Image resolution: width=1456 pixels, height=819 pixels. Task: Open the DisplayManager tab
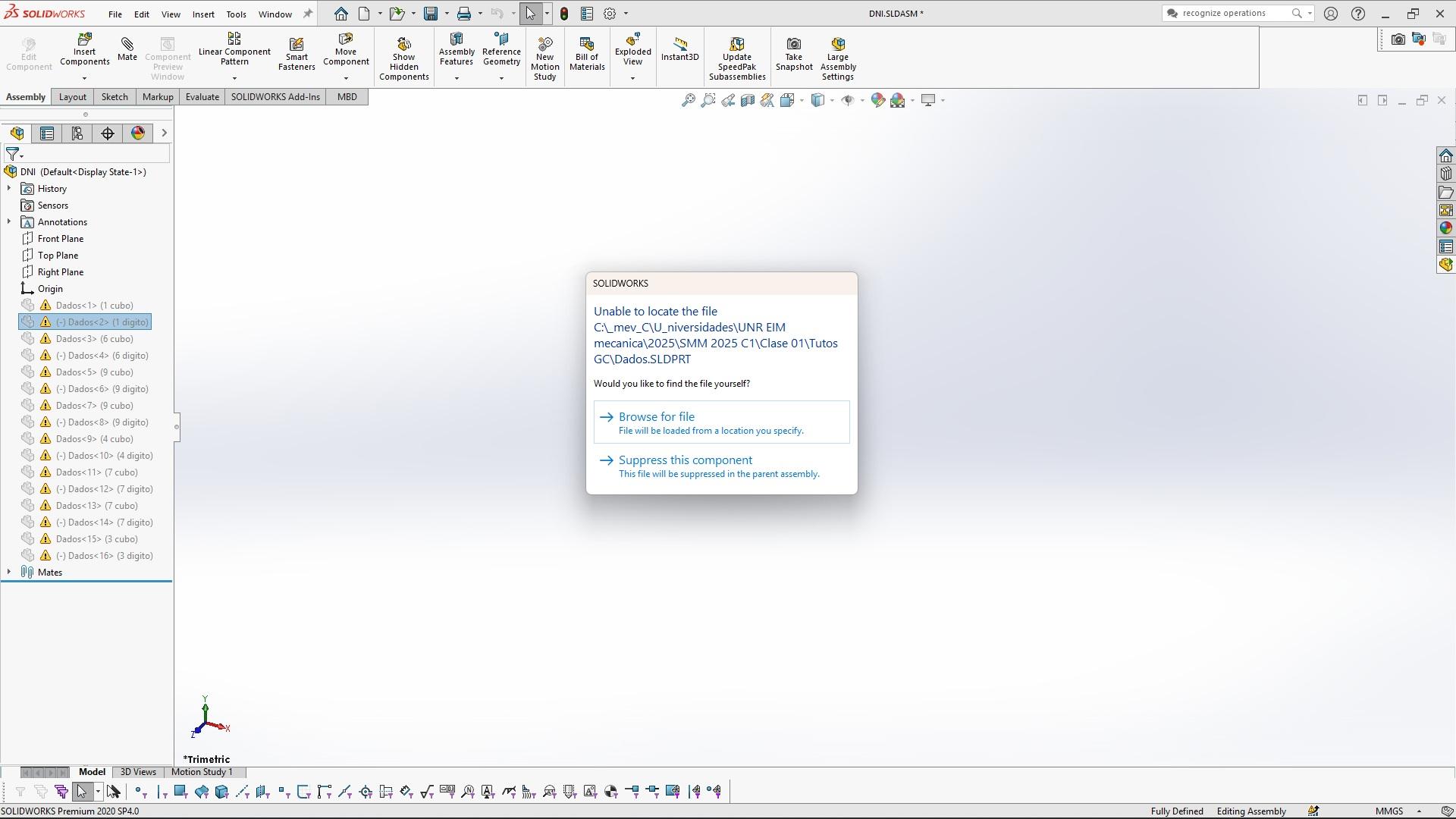(138, 133)
